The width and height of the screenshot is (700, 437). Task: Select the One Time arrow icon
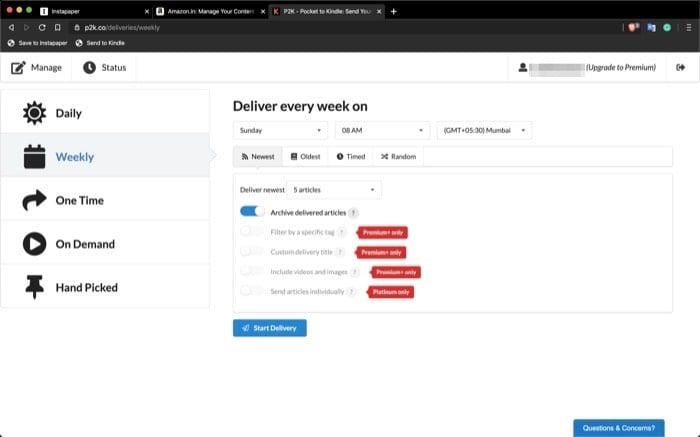pos(34,200)
